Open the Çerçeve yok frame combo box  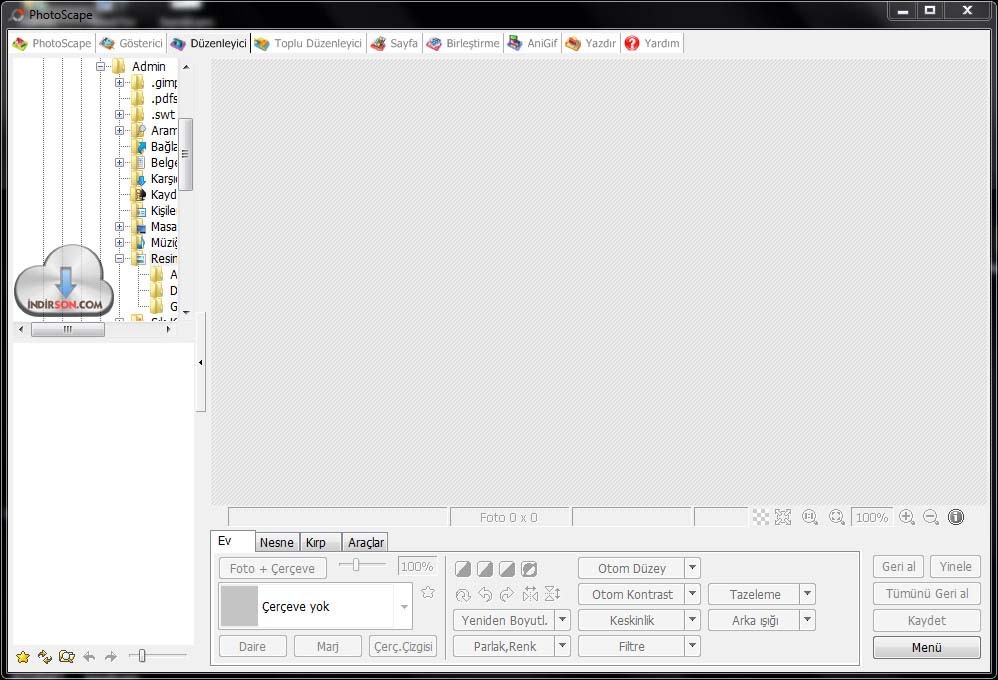point(316,606)
